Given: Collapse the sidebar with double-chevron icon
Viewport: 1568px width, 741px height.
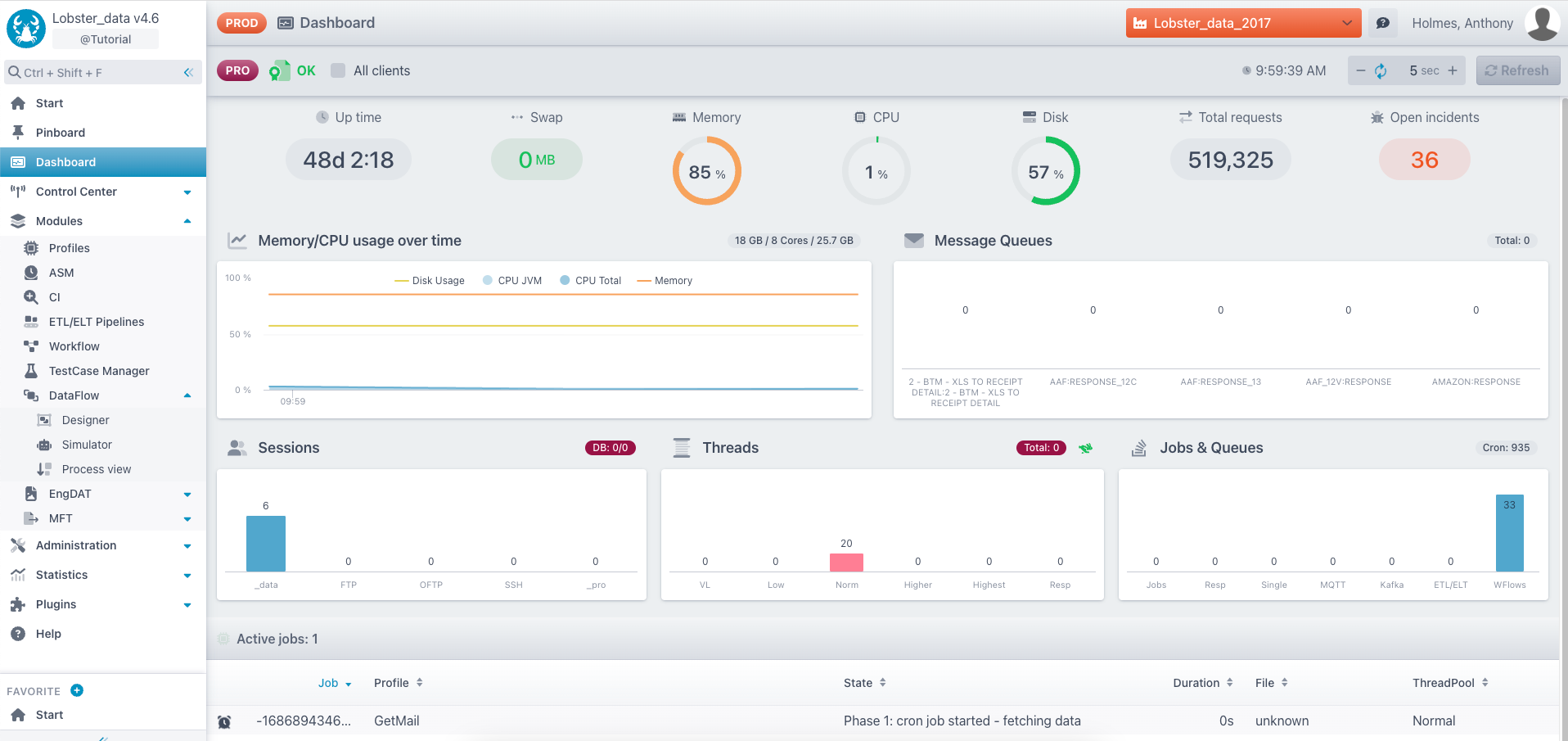Looking at the screenshot, I should tap(188, 73).
